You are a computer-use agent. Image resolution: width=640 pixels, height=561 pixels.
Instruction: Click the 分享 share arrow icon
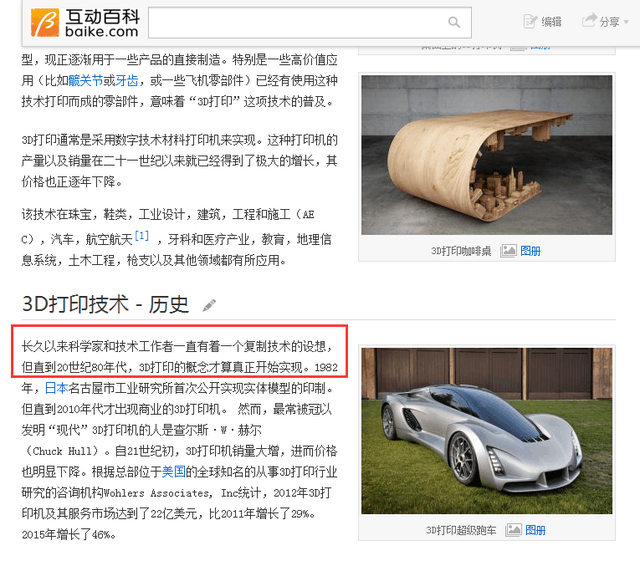(x=590, y=21)
